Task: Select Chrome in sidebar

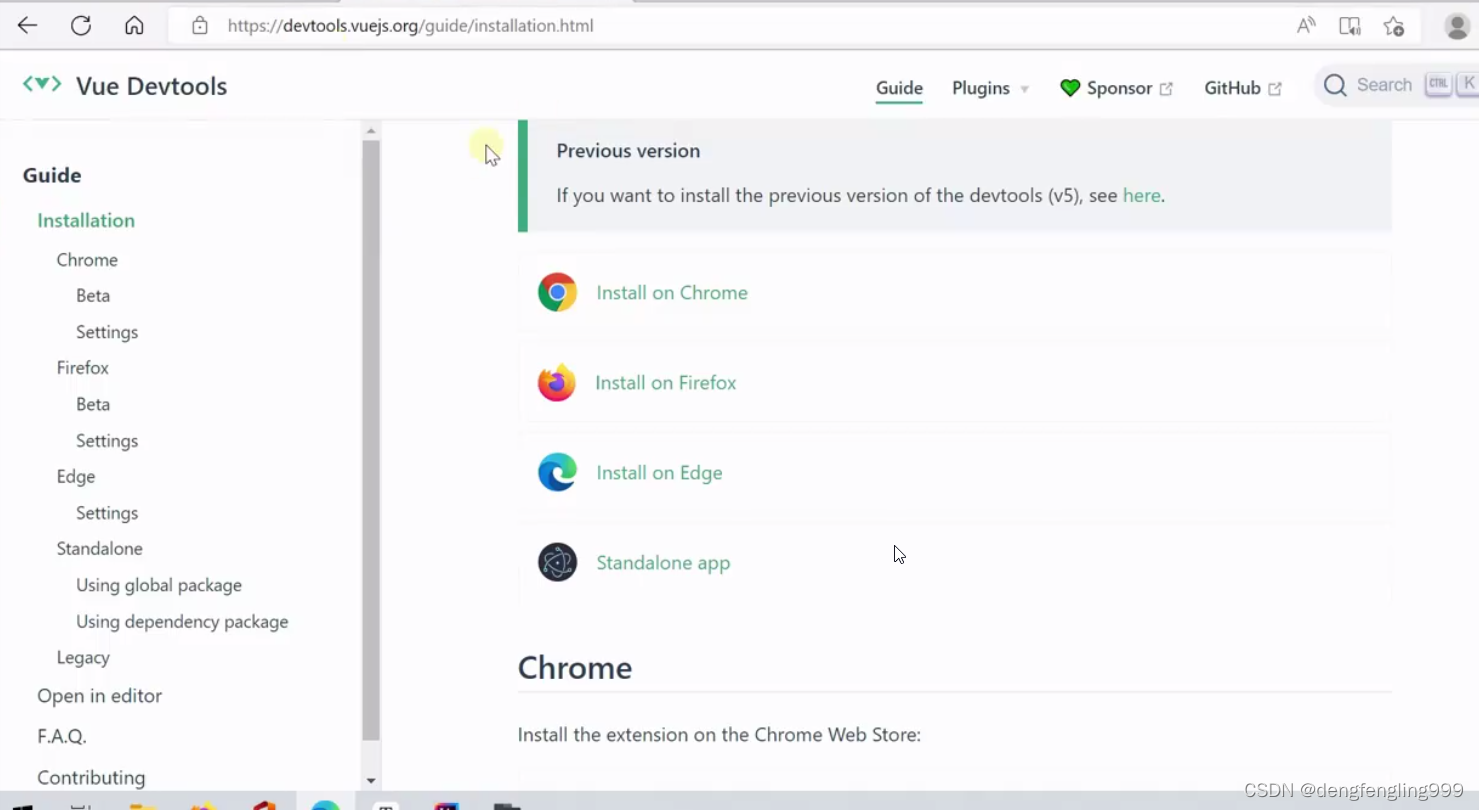Action: pos(87,260)
